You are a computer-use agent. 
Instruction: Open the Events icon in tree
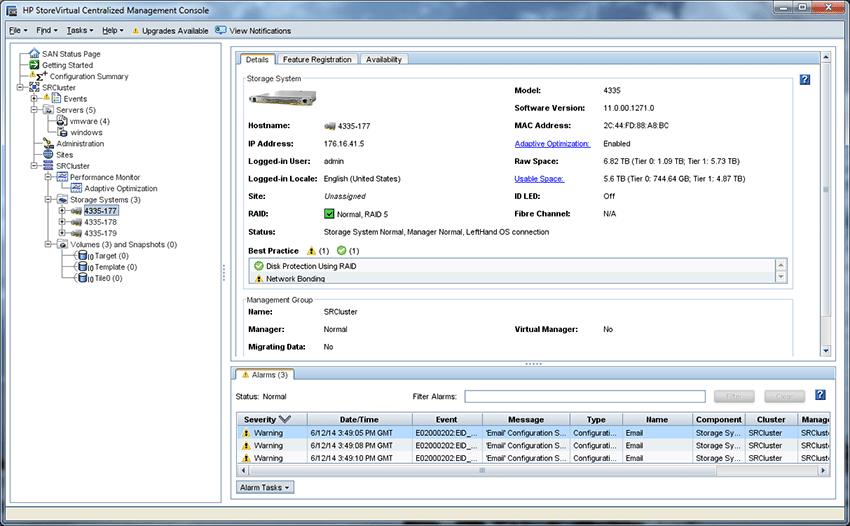(56, 98)
